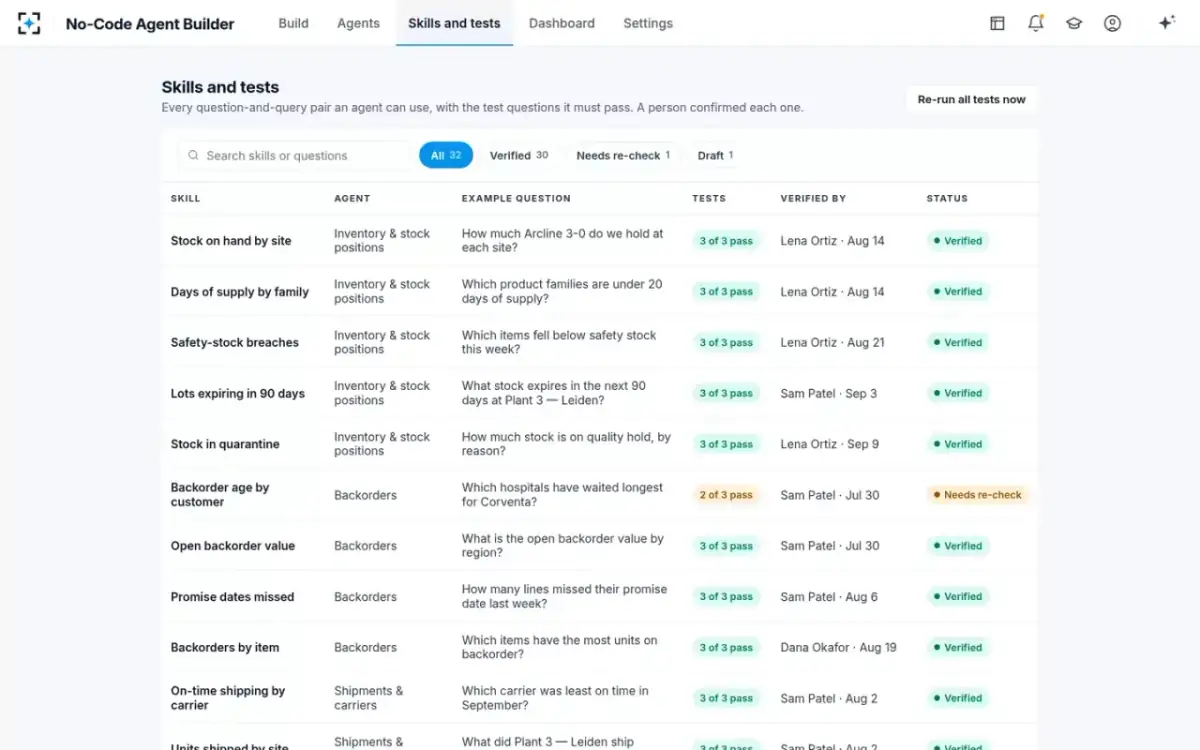Screen dimensions: 1200x750
Task: Click the Arcline 3-0 example question
Action: (x=562, y=241)
